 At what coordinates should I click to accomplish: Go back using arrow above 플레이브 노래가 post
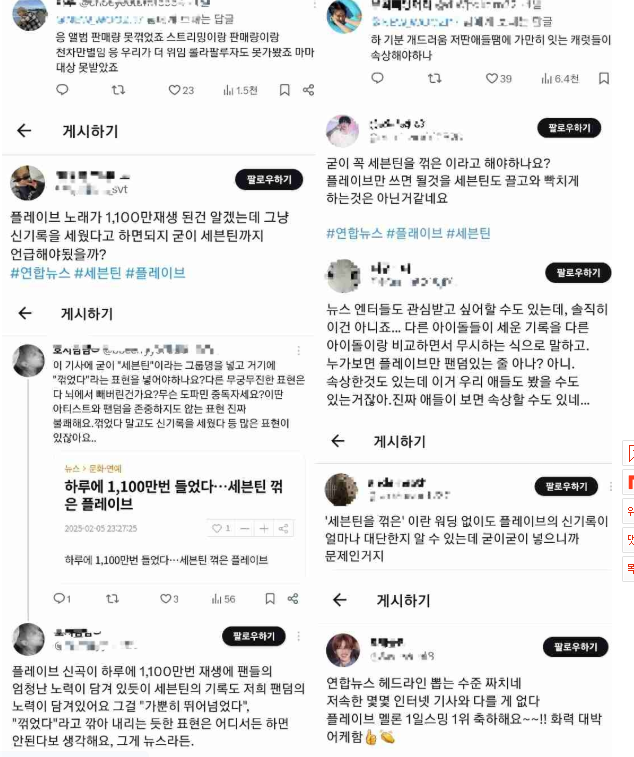24,130
